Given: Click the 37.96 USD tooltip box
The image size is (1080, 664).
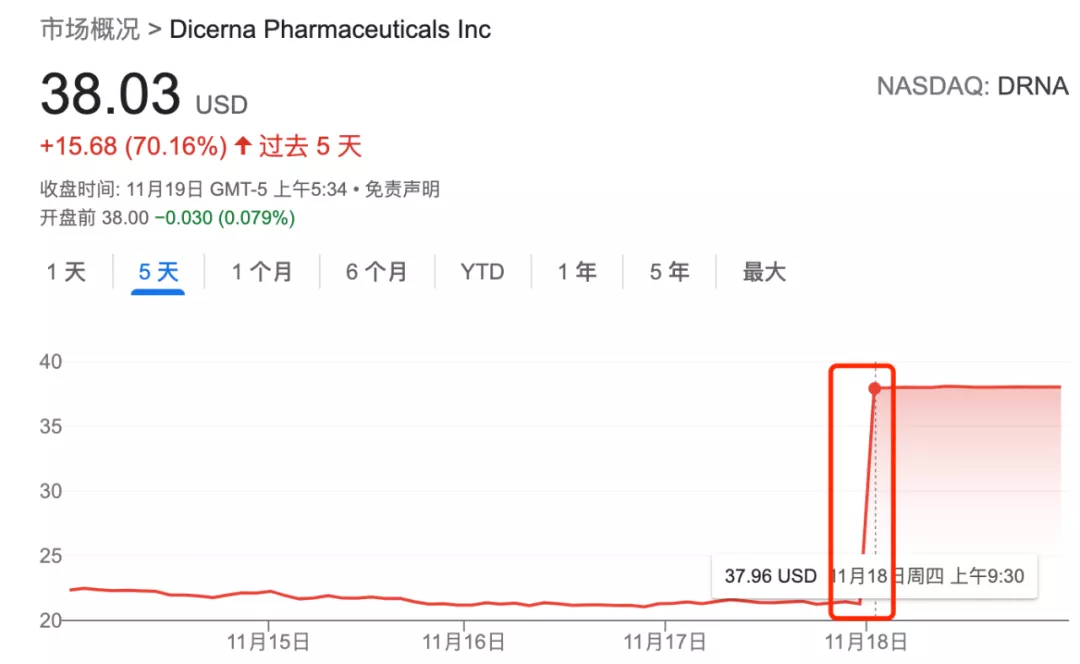Looking at the screenshot, I should pos(874,576).
